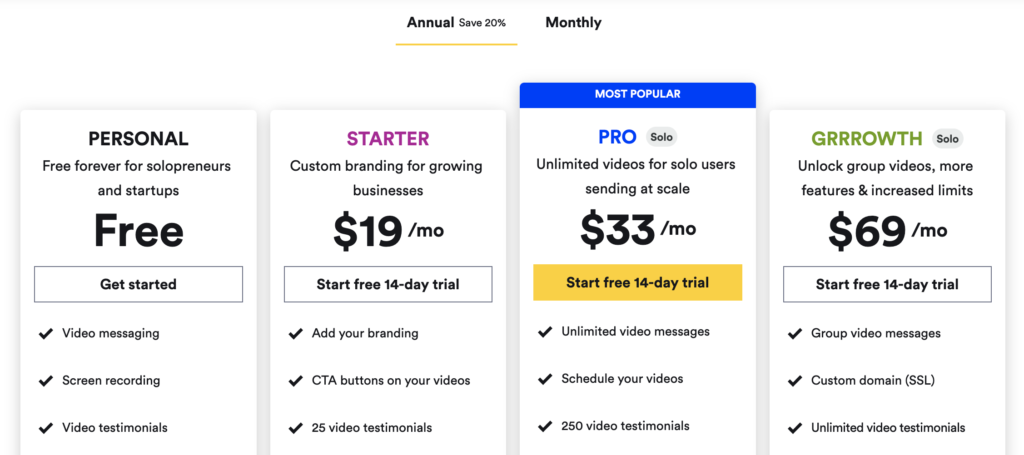Click the checkmark beside Group video messages

click(794, 334)
